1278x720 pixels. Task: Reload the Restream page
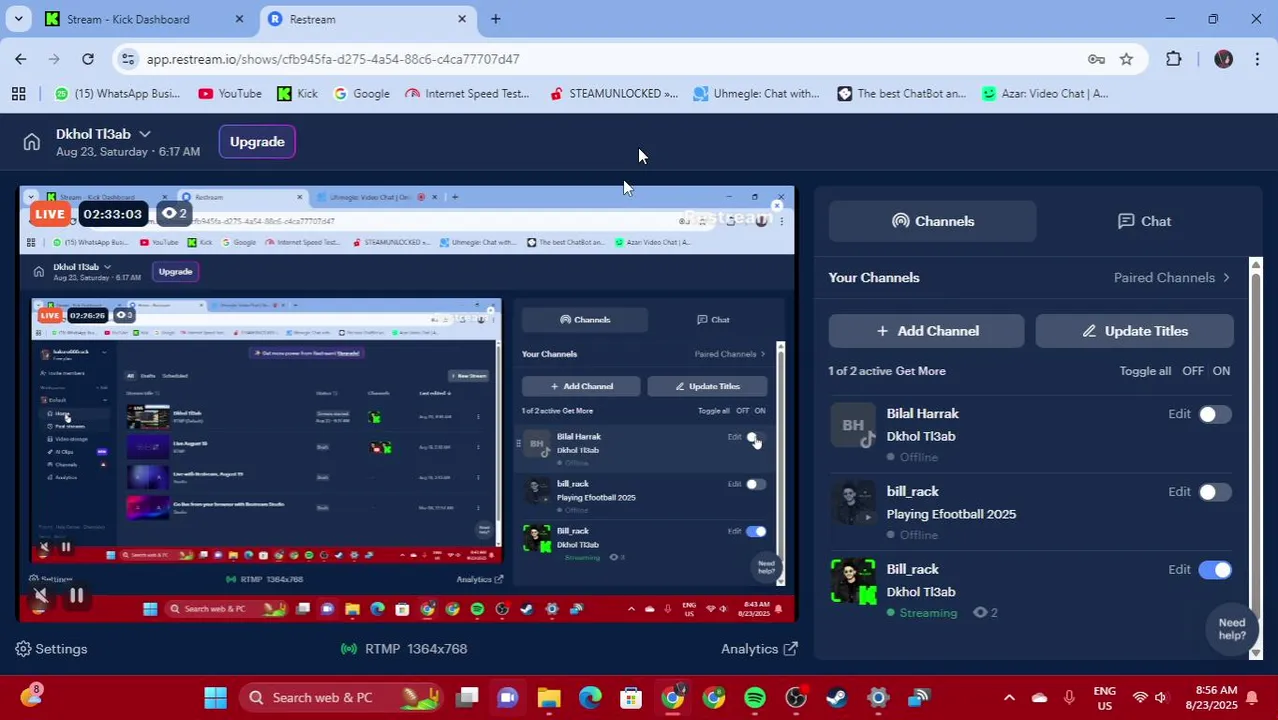click(x=88, y=59)
